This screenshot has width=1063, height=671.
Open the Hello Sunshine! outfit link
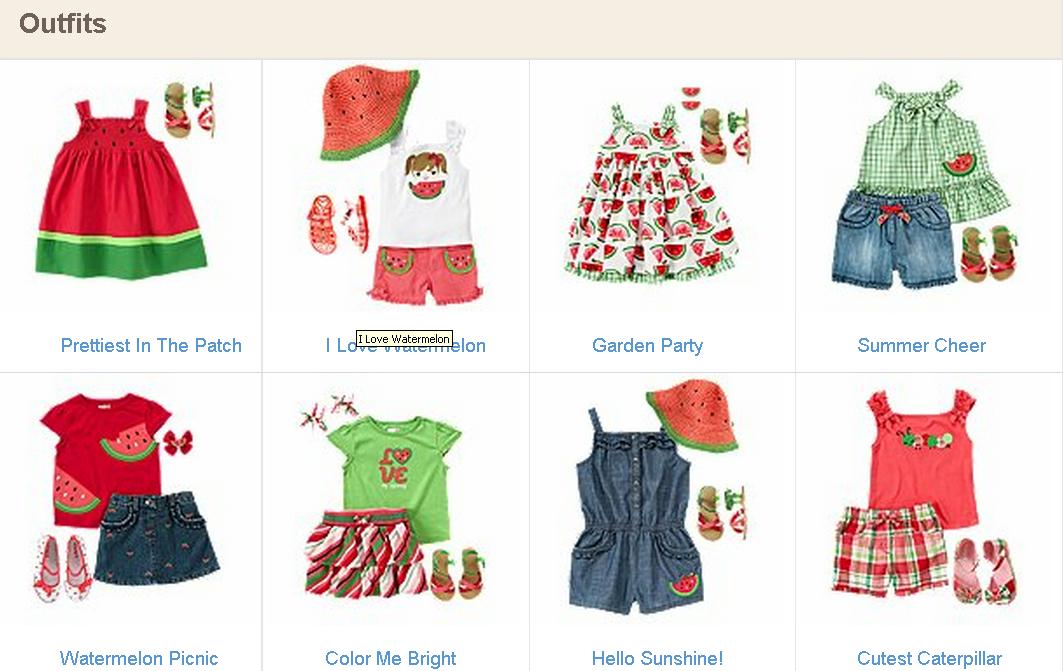pyautogui.click(x=657, y=658)
